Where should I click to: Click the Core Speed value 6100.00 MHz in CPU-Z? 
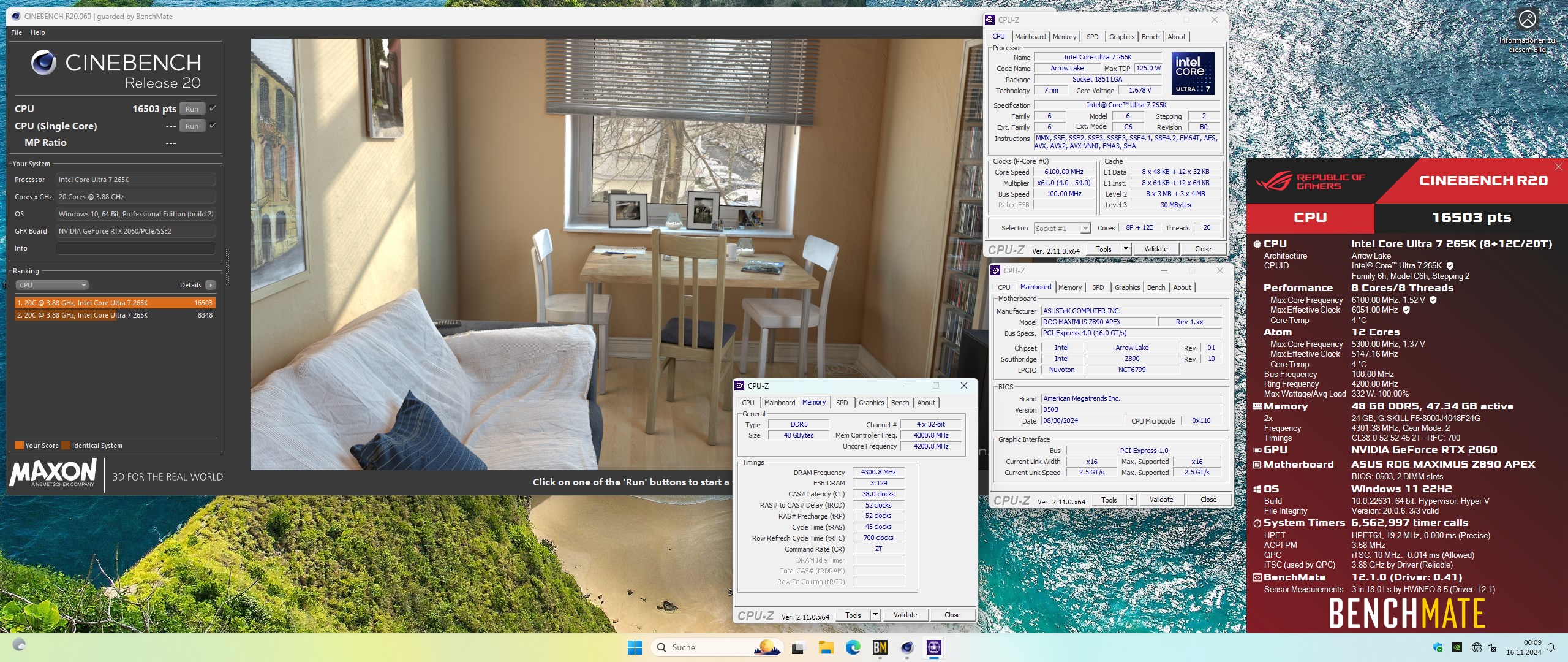tap(1064, 172)
